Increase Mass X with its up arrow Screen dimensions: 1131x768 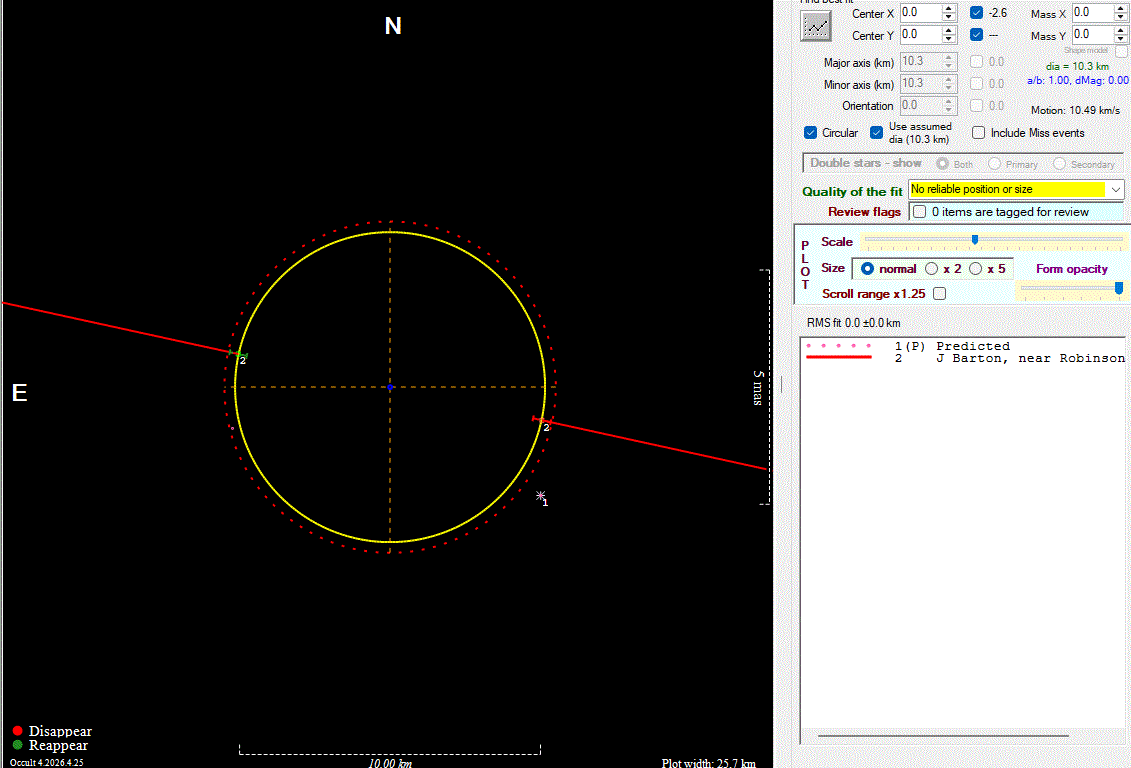tap(1120, 9)
